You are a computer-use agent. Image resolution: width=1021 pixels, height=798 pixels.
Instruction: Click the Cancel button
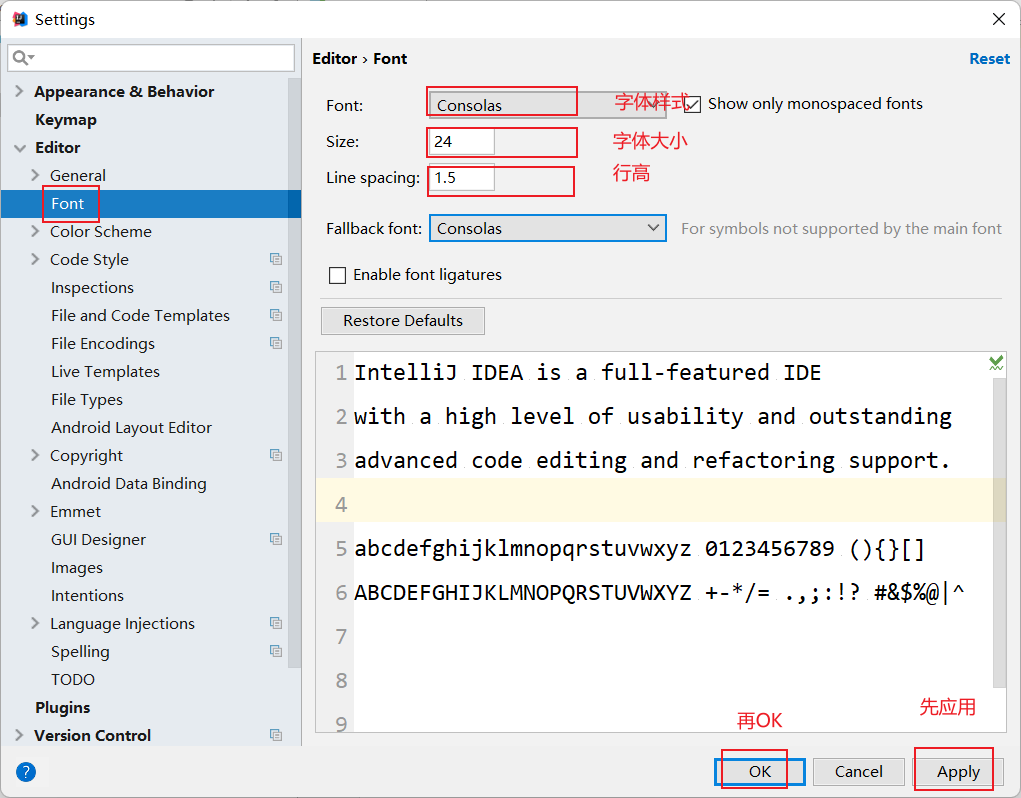click(858, 772)
